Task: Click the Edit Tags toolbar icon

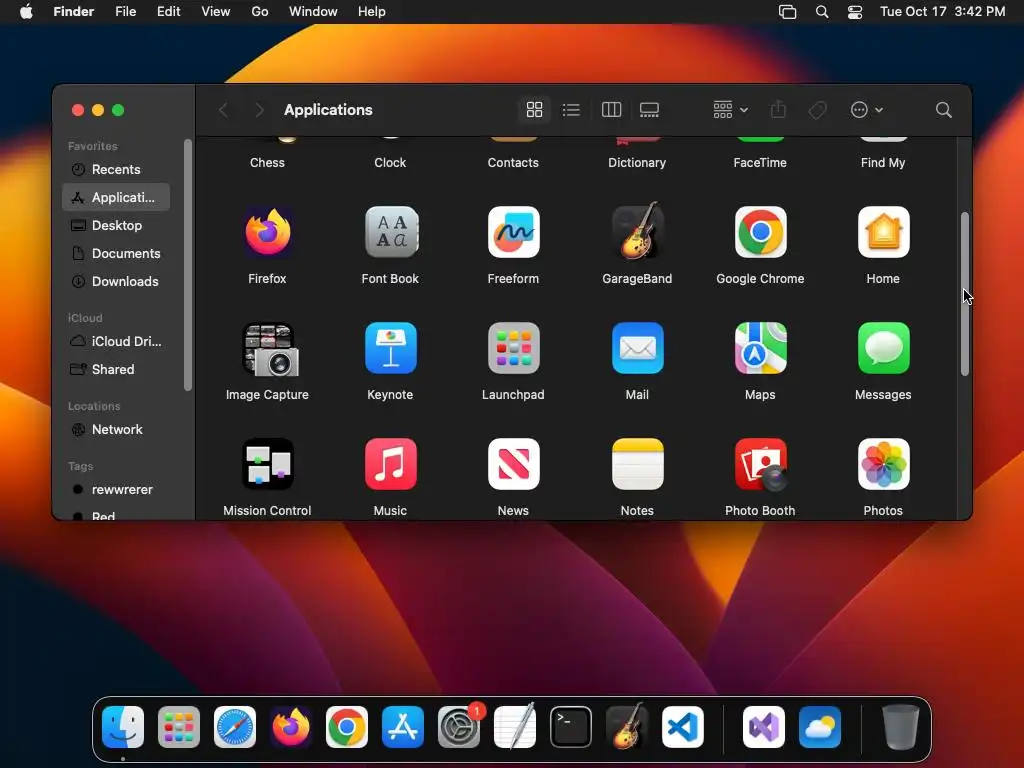Action: click(817, 110)
